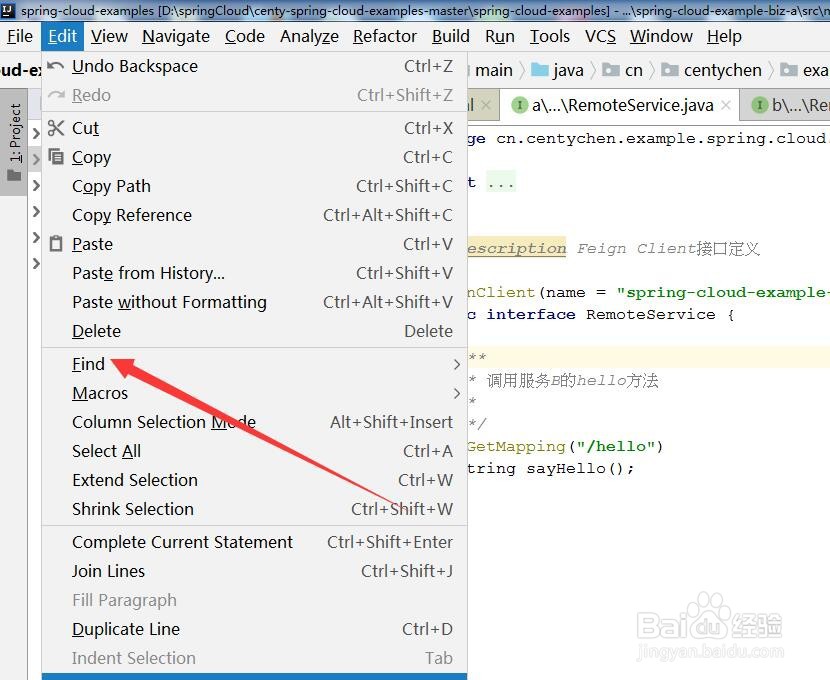830x680 pixels.
Task: Choose Shrink Selection entry
Action: point(254,509)
